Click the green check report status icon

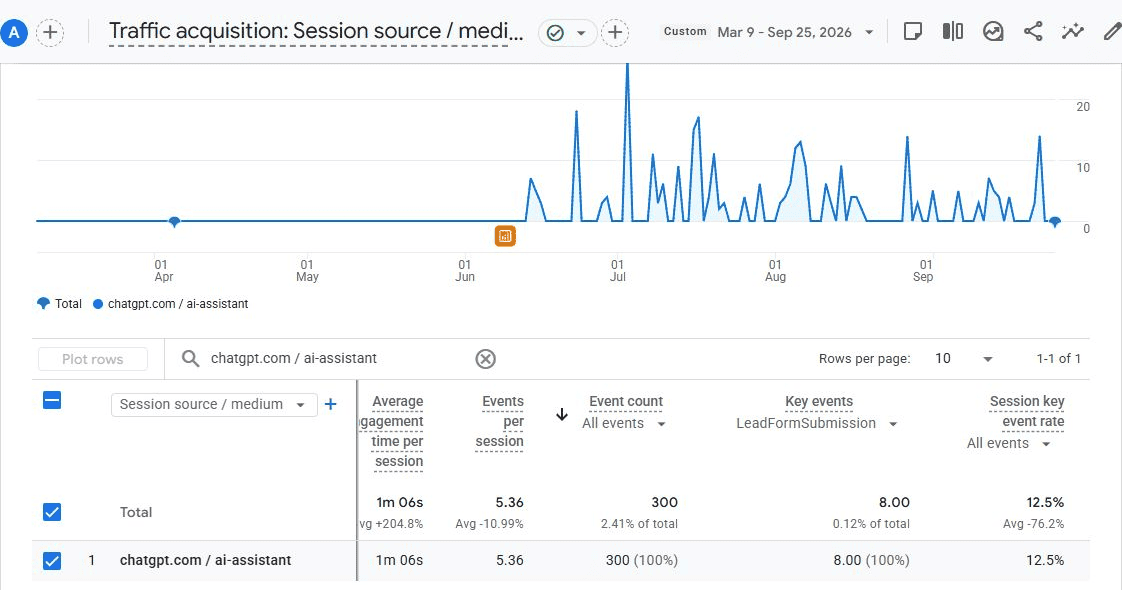pyautogui.click(x=555, y=33)
